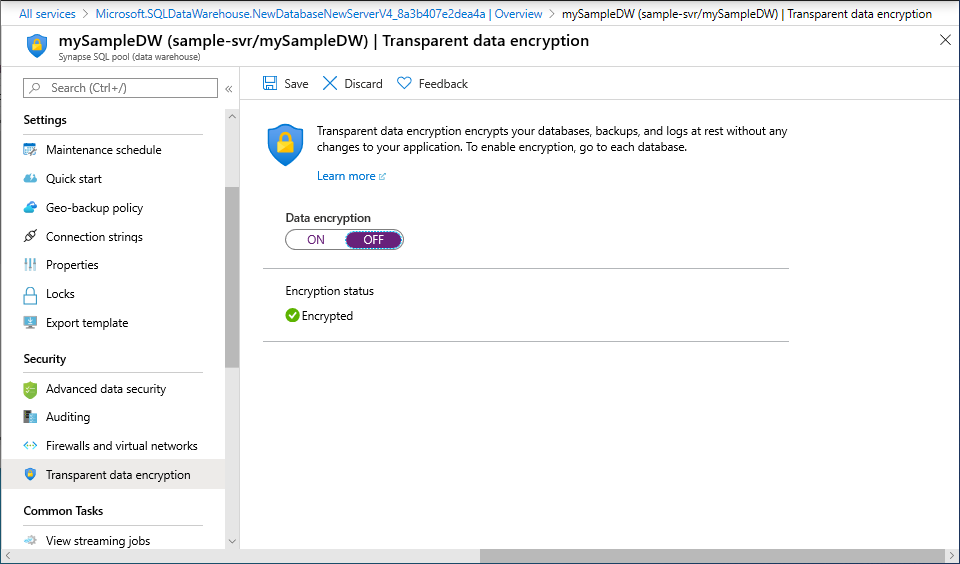Viewport: 960px width, 564px height.
Task: Click the Discard button label
Action: click(364, 84)
